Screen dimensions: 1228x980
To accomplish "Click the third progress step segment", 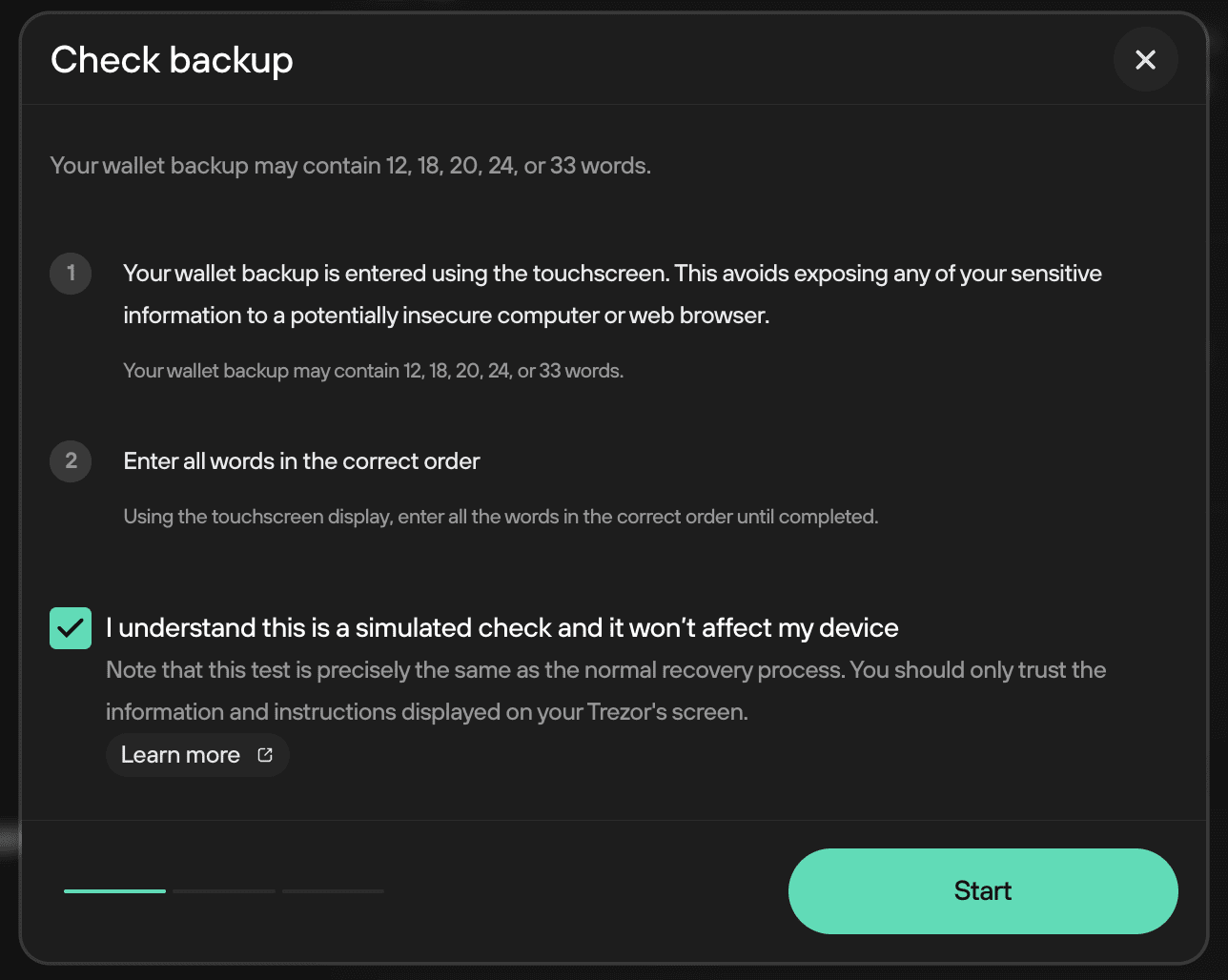I will tap(333, 891).
